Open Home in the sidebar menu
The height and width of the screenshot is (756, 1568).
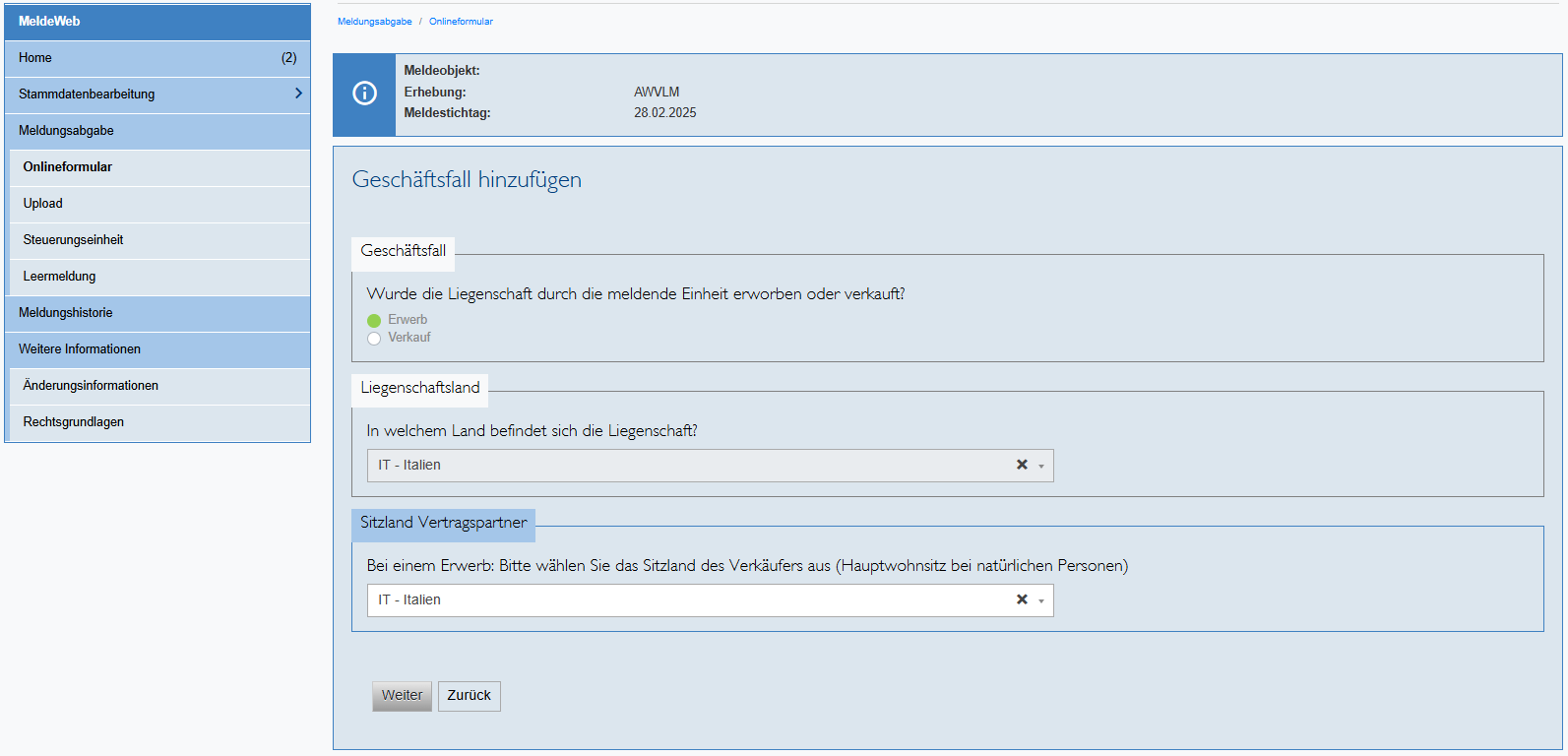tap(35, 58)
